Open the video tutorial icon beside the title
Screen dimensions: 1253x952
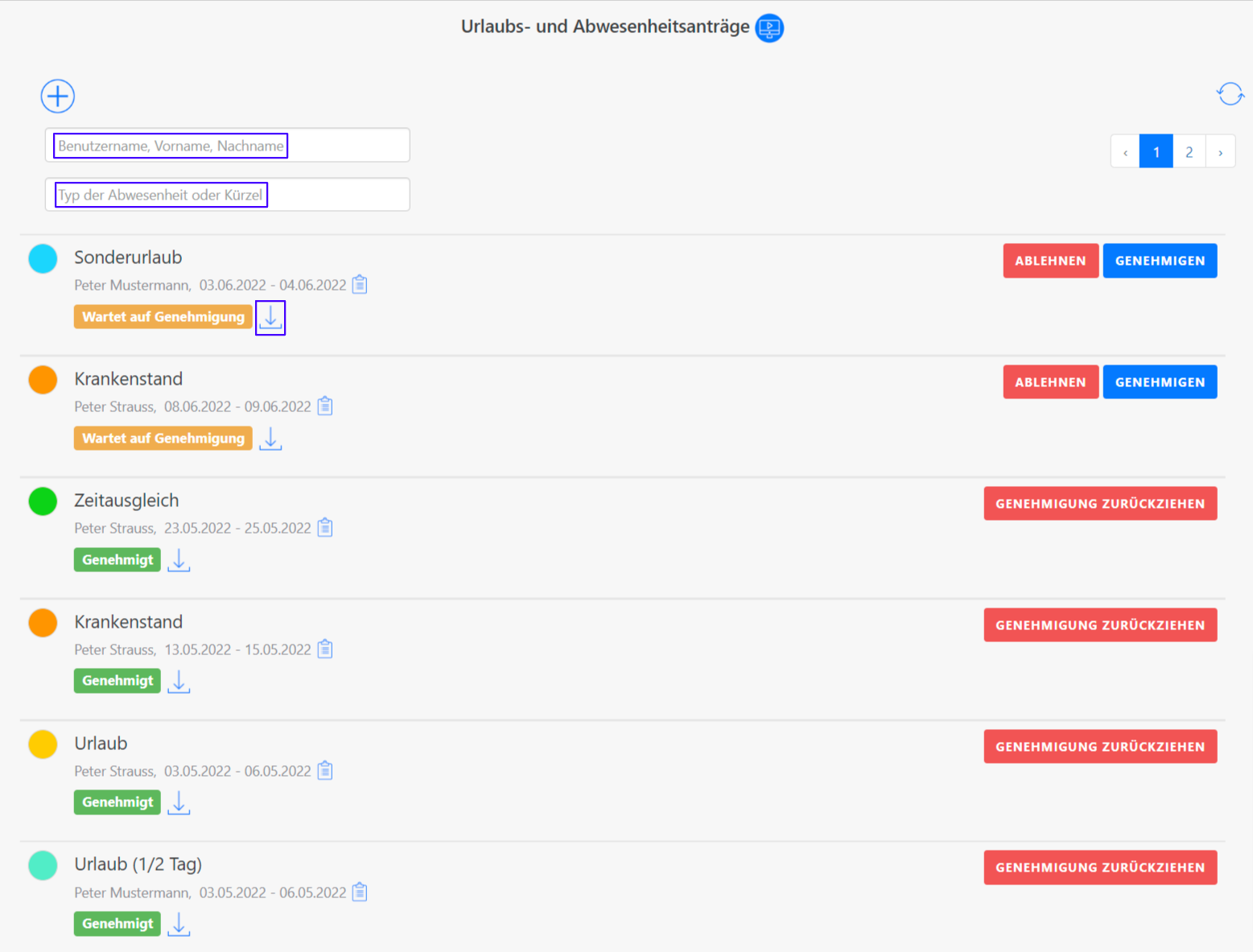pyautogui.click(x=769, y=28)
